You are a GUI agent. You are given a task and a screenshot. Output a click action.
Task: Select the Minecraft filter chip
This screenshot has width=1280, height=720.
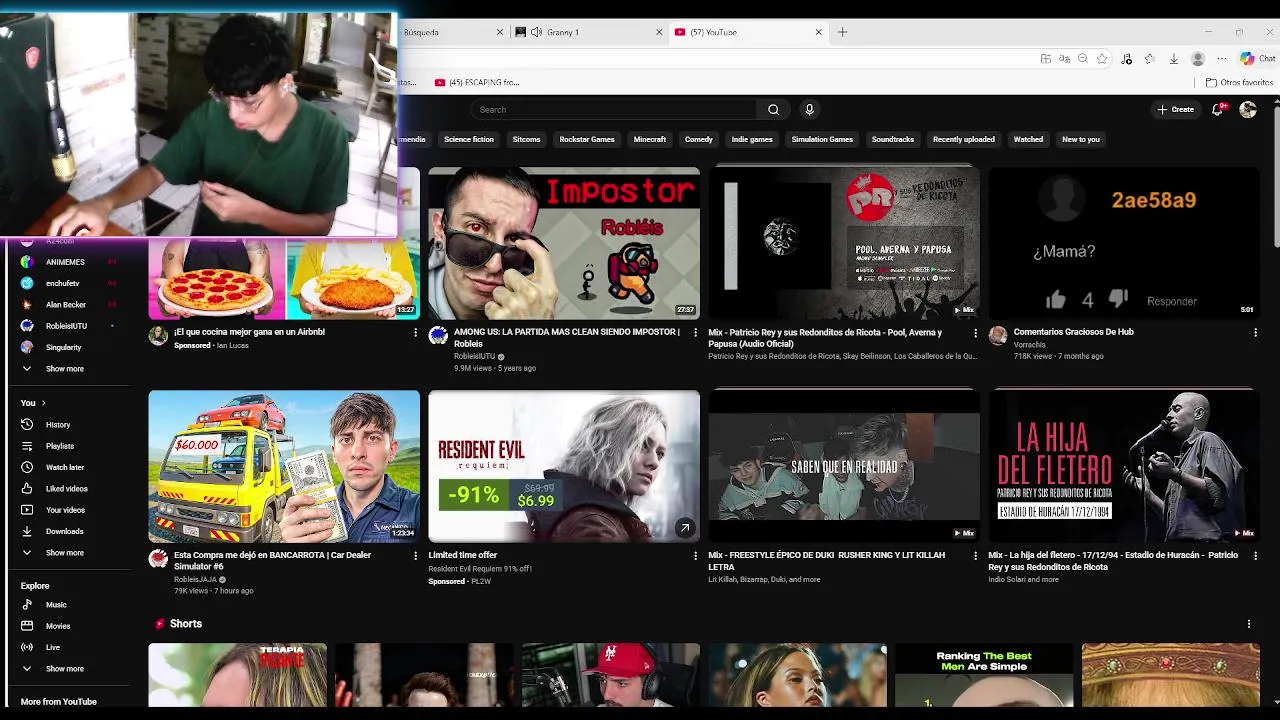coord(650,139)
